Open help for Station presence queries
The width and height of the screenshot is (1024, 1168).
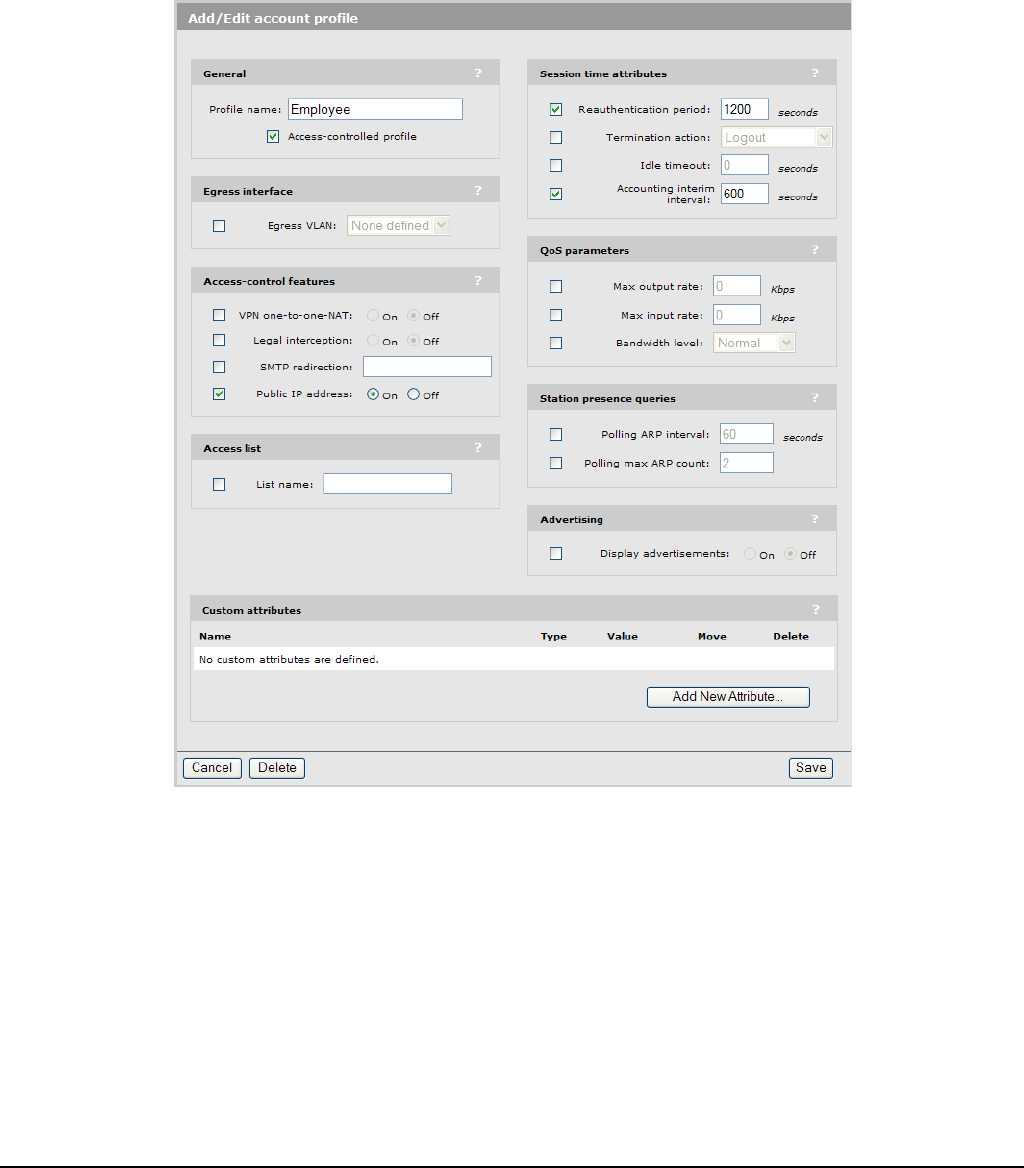click(x=815, y=398)
